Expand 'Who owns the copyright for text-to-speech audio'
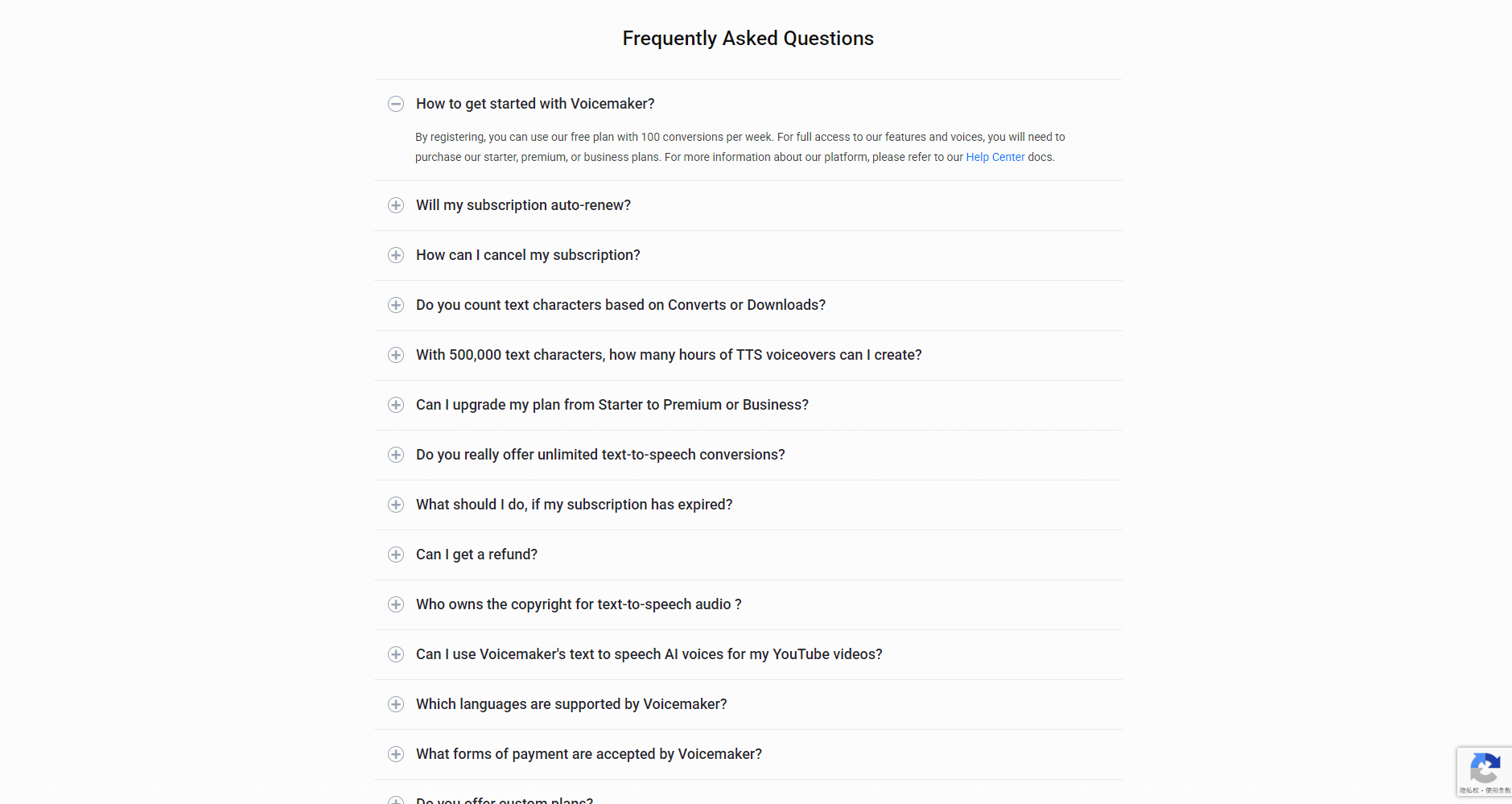This screenshot has height=804, width=1512. click(578, 604)
